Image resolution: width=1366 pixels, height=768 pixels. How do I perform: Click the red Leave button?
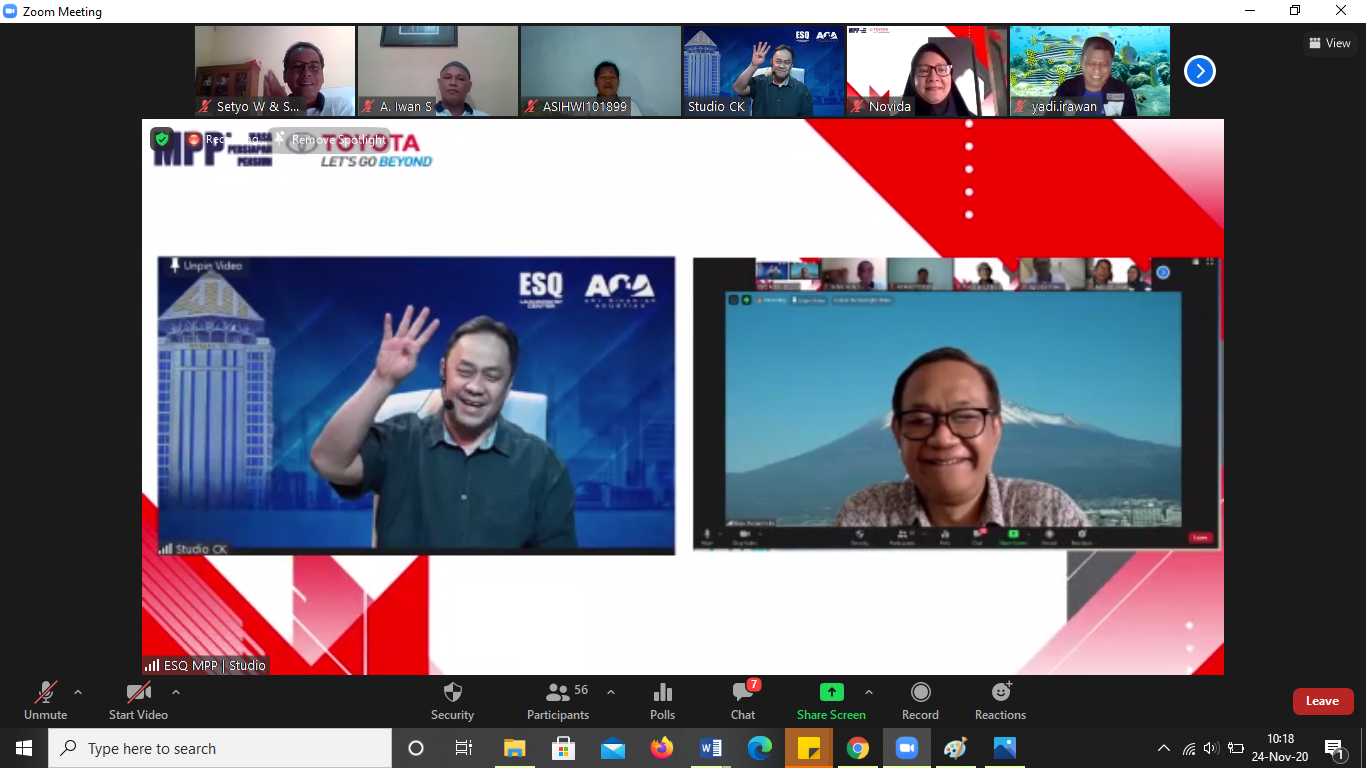1322,701
